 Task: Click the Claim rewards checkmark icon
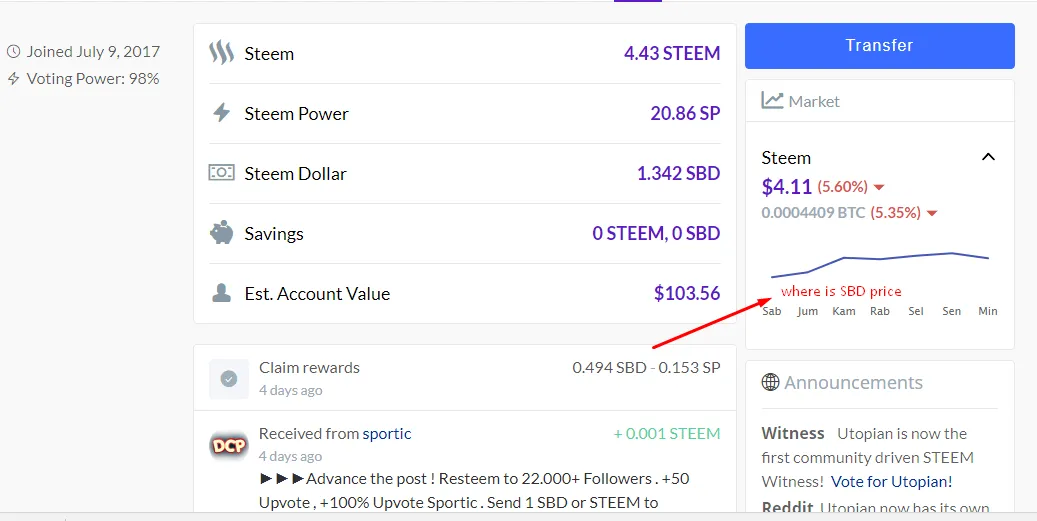coord(229,379)
